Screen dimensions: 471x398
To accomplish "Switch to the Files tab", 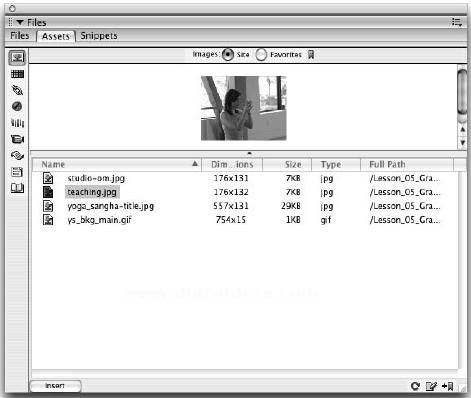I will point(20,36).
